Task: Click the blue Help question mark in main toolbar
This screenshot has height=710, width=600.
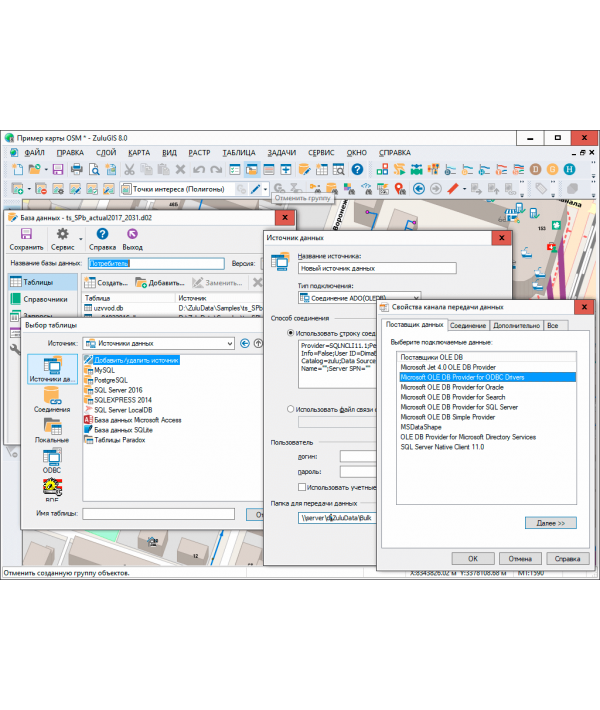Action: tap(357, 169)
